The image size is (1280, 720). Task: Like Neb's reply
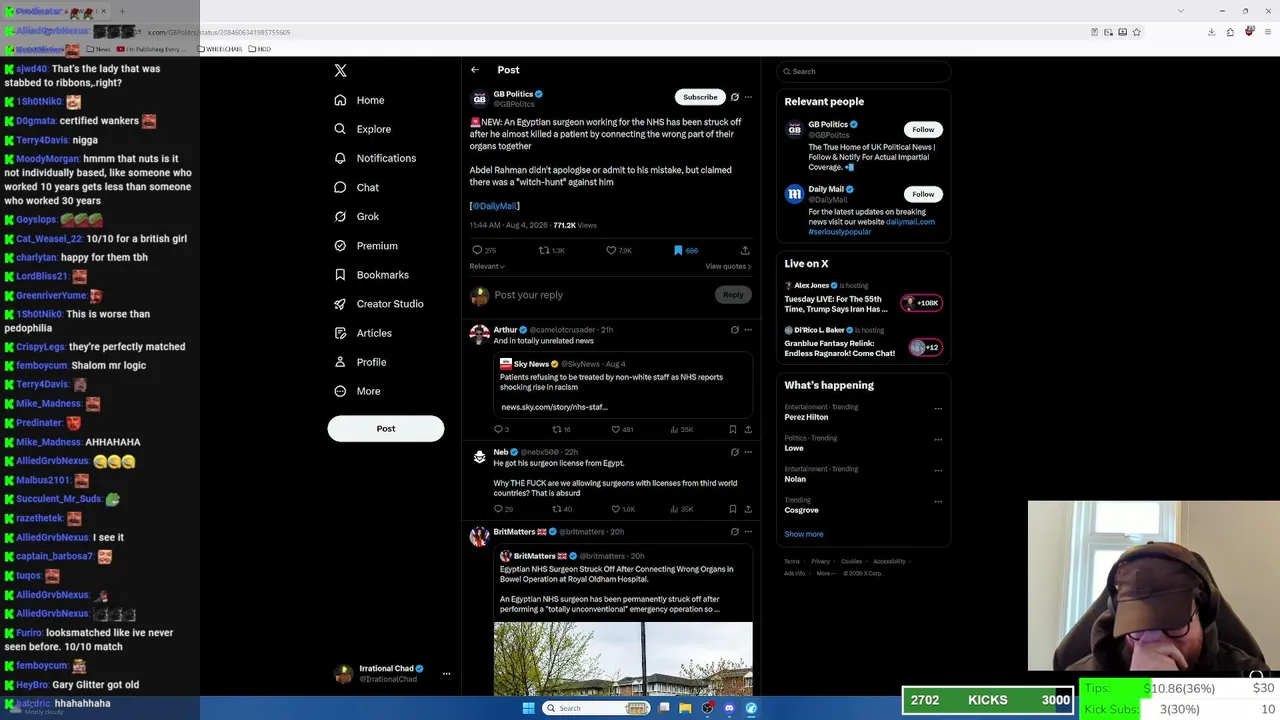[x=623, y=509]
